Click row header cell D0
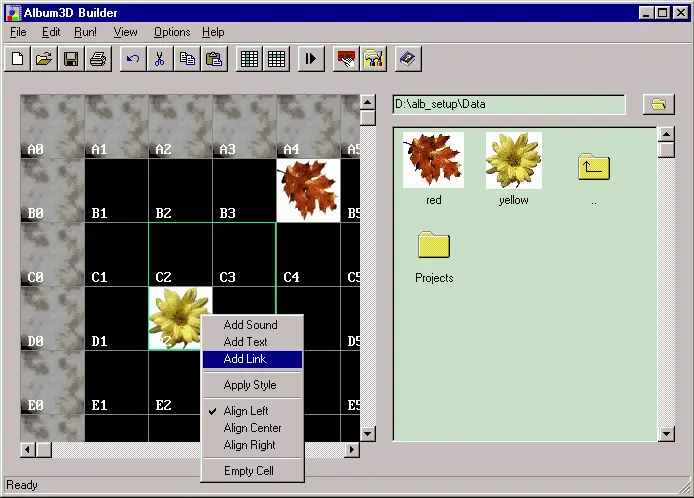 52,318
